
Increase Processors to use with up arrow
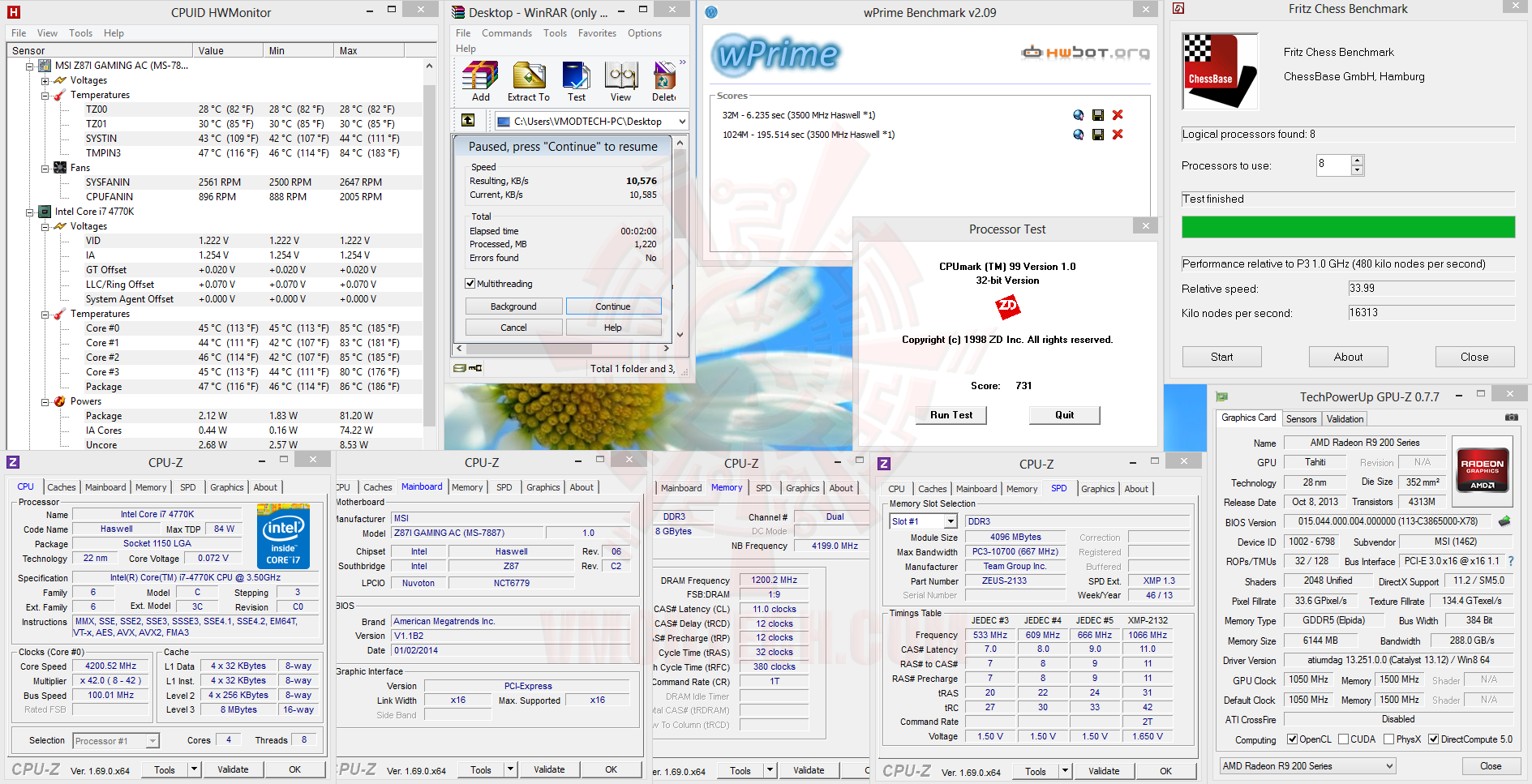coord(1358,161)
